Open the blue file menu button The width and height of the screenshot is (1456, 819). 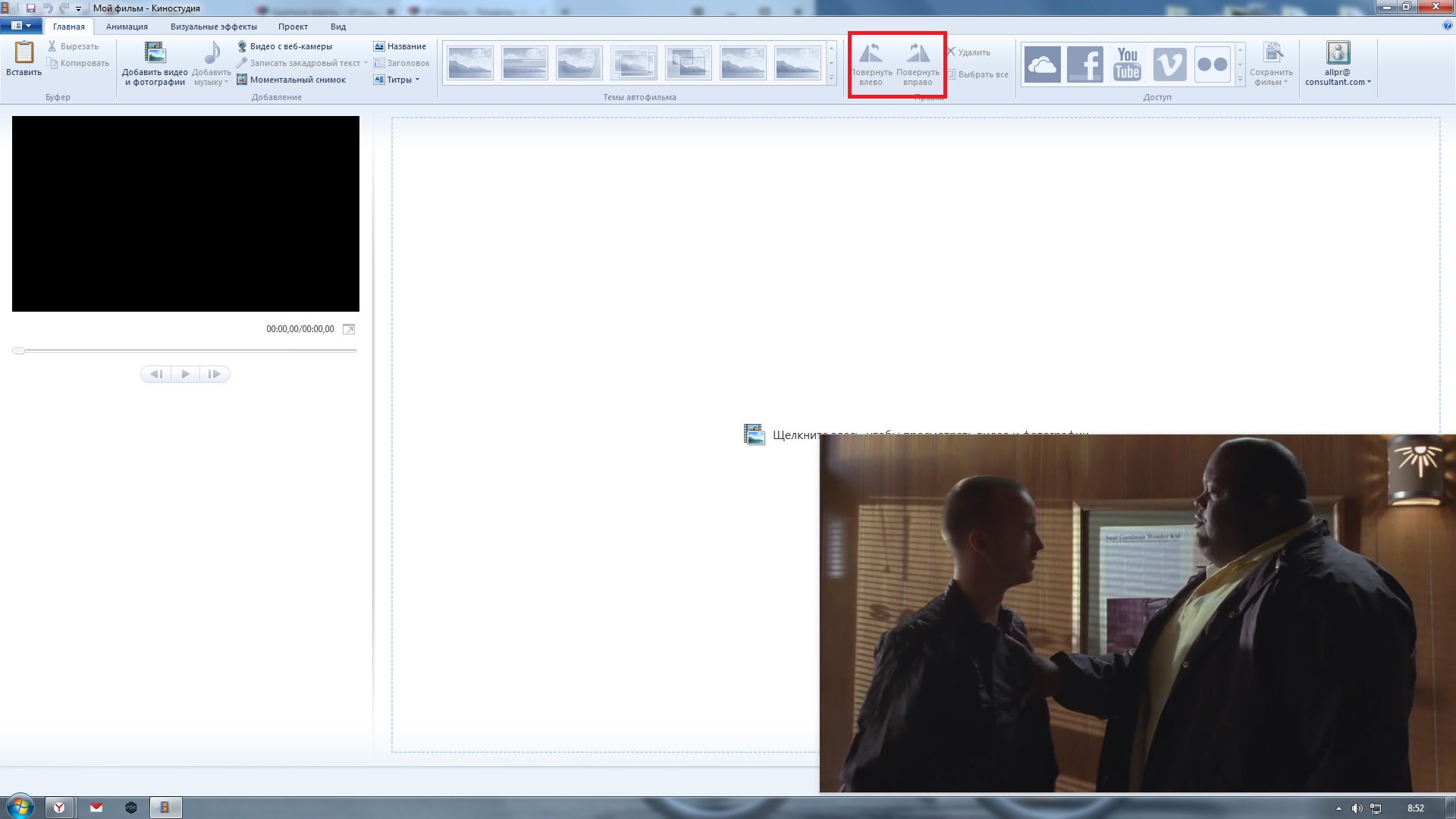pos(20,26)
